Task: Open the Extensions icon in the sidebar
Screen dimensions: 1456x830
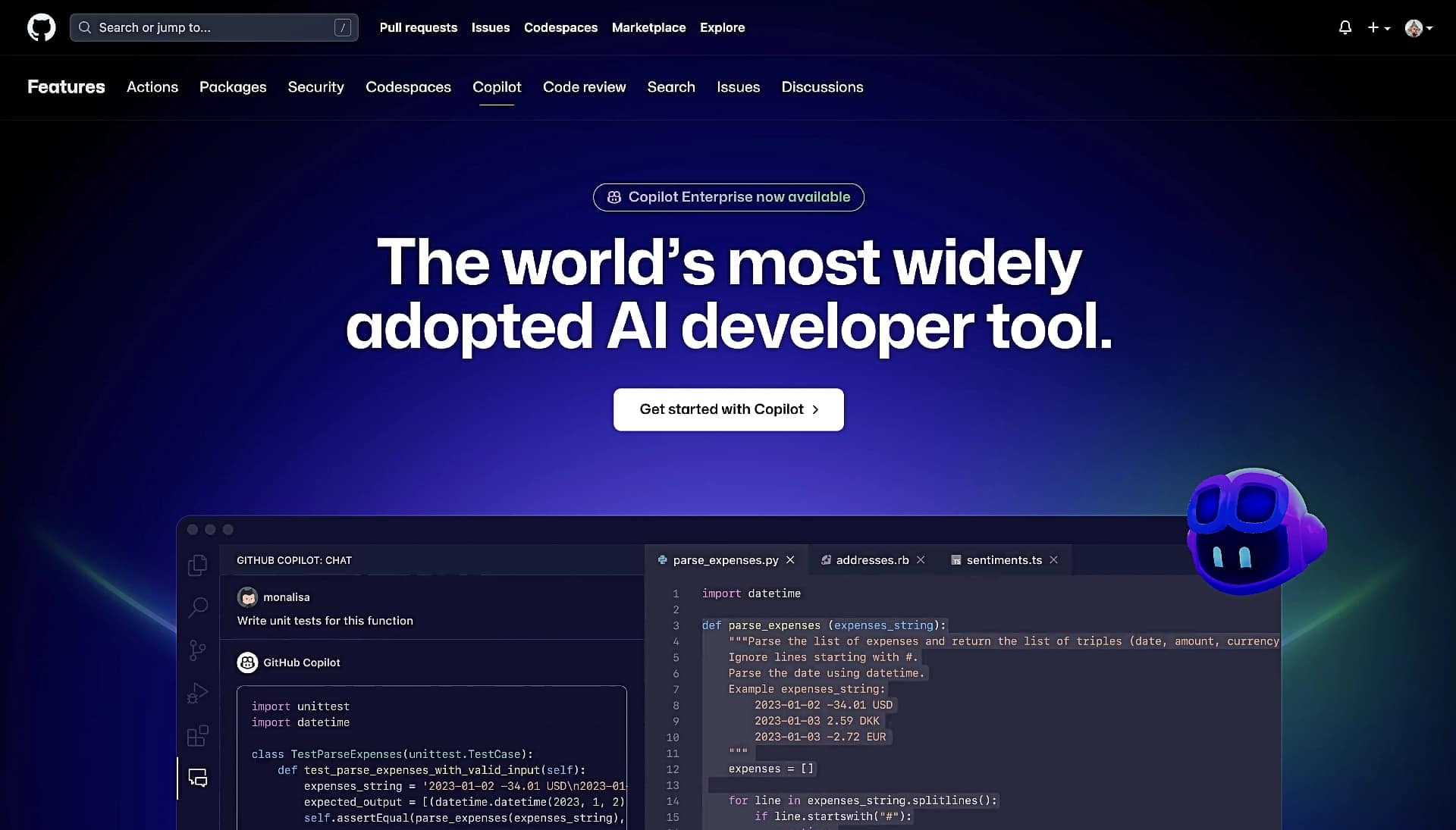Action: click(x=197, y=736)
